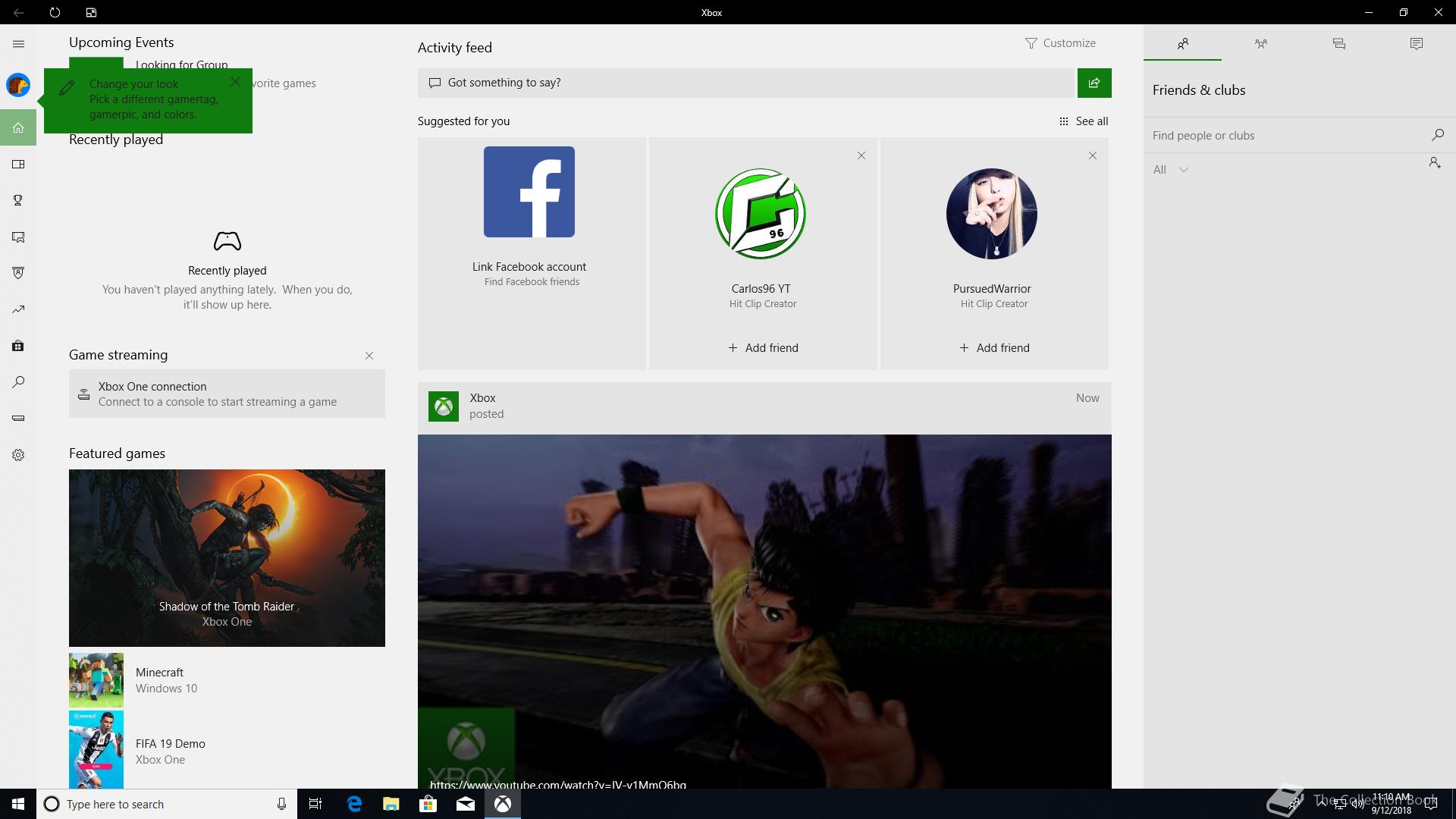Click Link Facebook account card
This screenshot has height=819, width=1456.
click(532, 253)
